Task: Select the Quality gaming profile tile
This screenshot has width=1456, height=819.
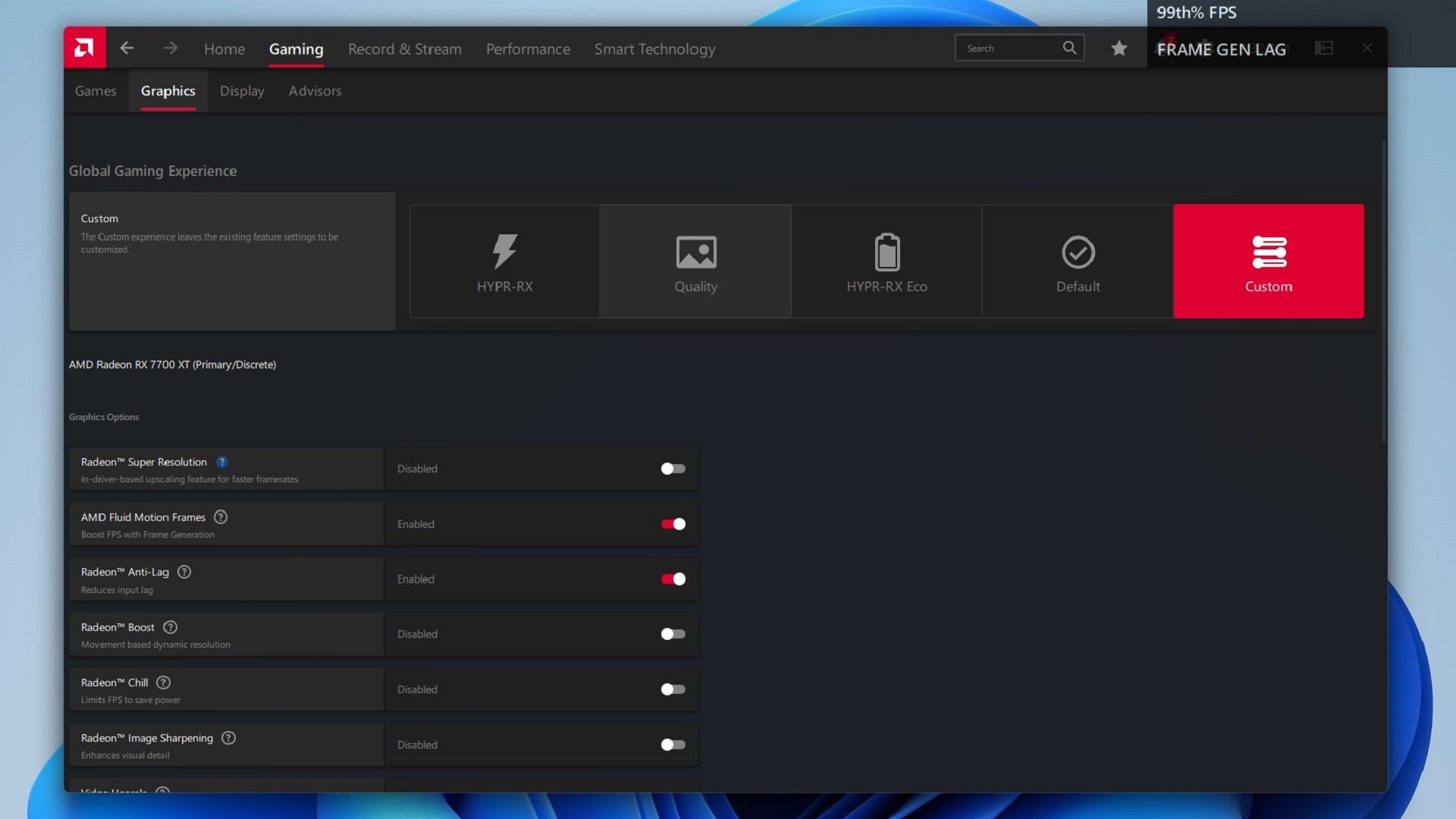Action: (x=695, y=260)
